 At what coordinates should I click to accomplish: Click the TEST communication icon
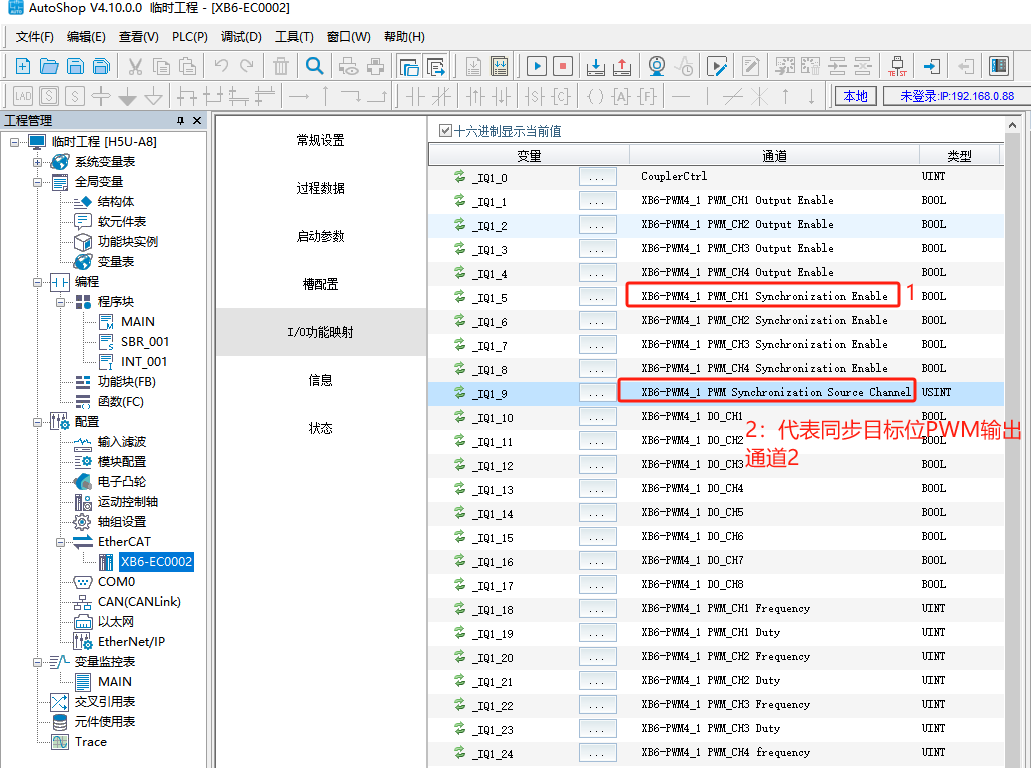(x=897, y=66)
